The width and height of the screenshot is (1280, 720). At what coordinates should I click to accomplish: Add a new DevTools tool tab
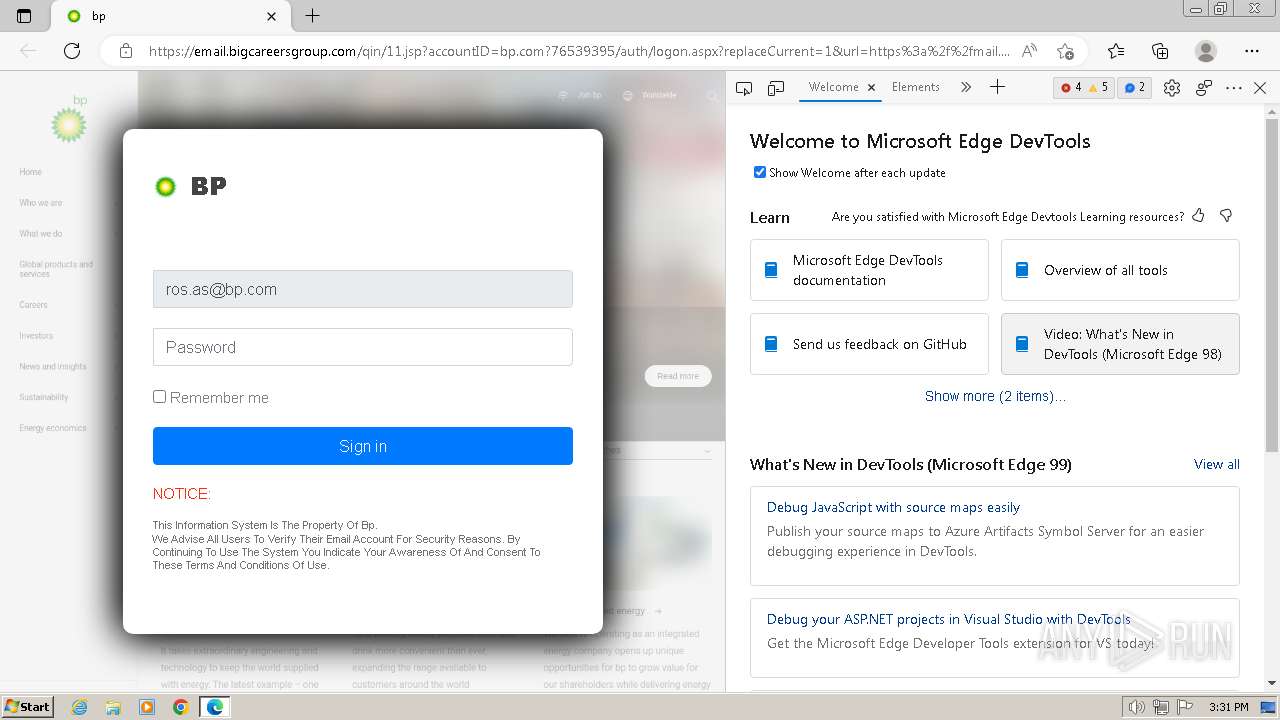click(997, 87)
